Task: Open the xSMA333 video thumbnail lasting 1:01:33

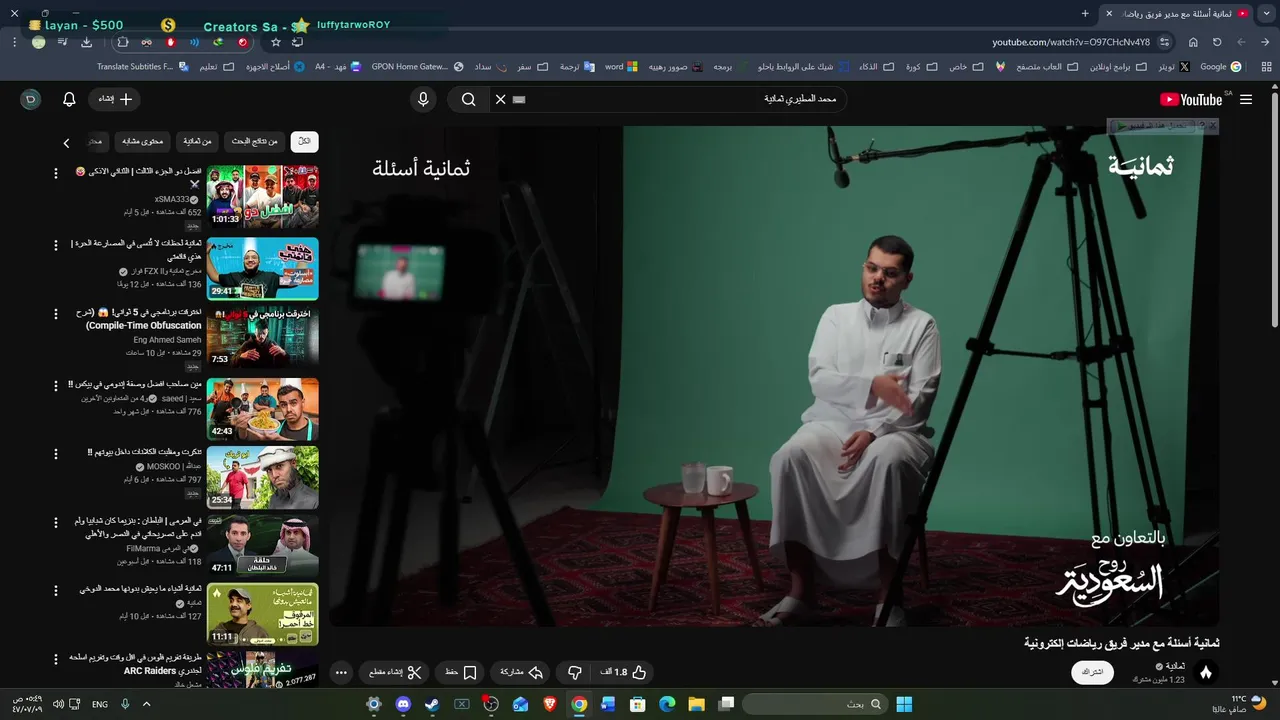Action: click(263, 196)
